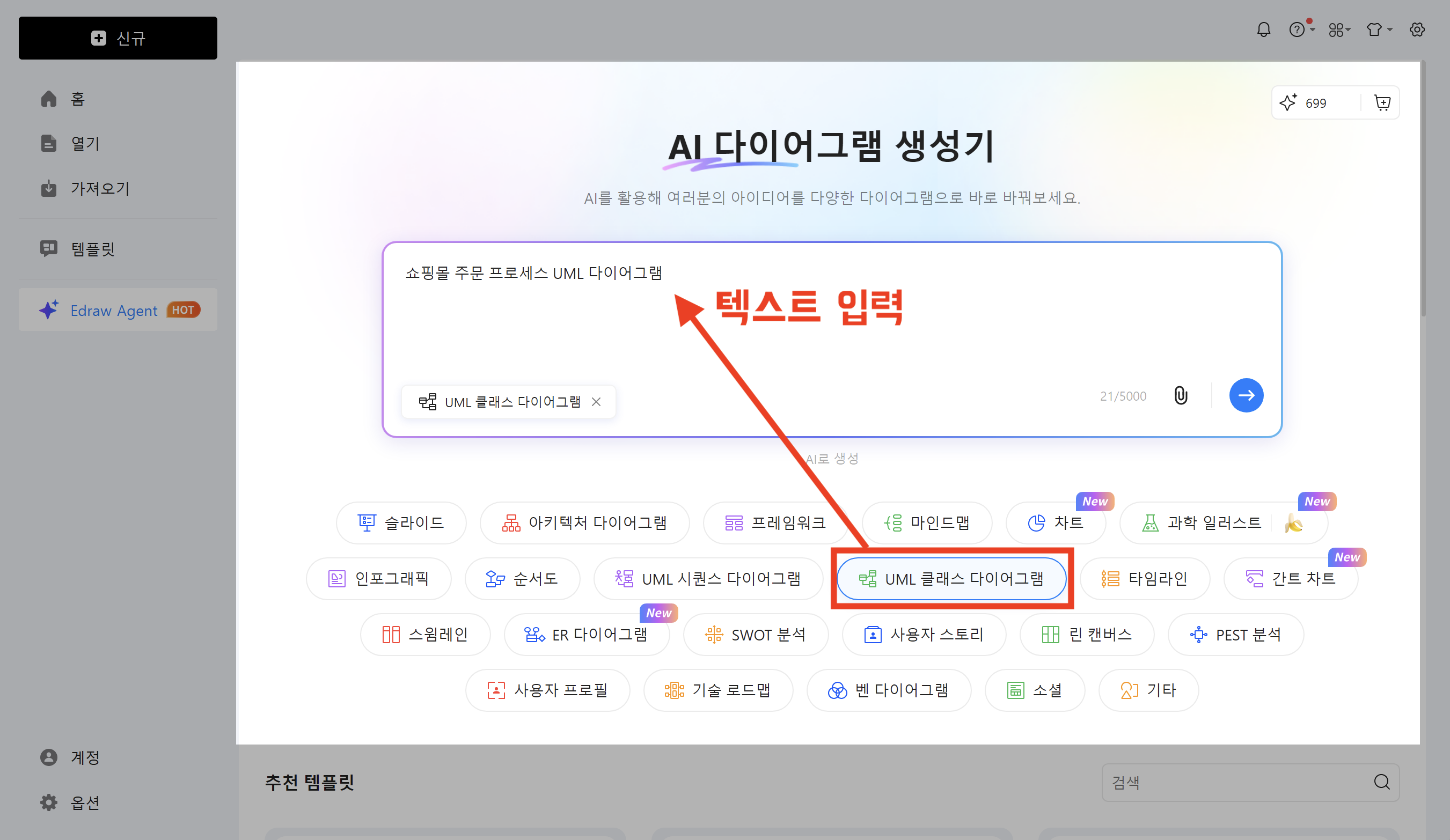Screen dimensions: 1450x840
Task: Toggle the ER 다이어그램 type chip
Action: coord(587,634)
